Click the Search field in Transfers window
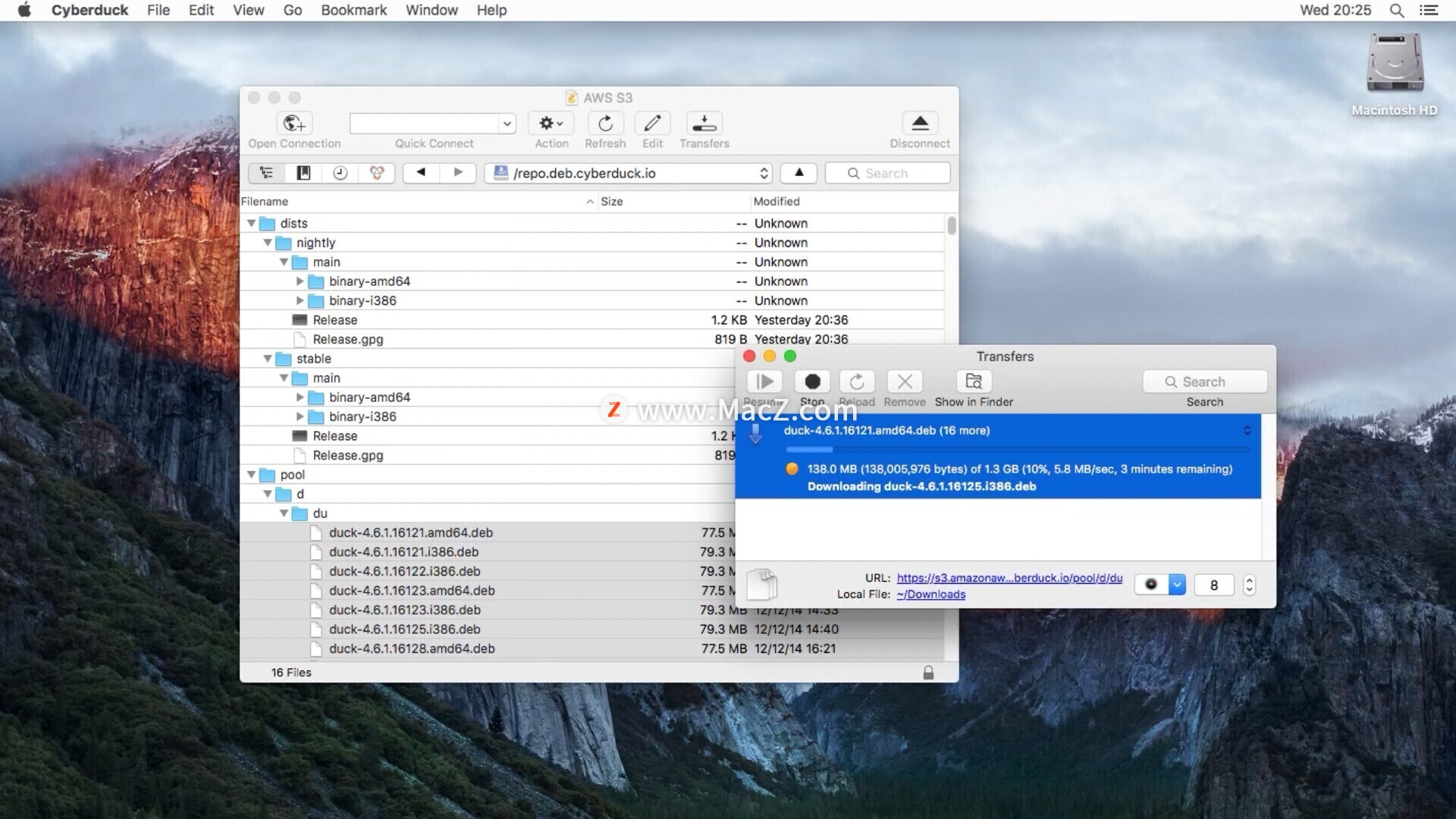 pos(1204,381)
